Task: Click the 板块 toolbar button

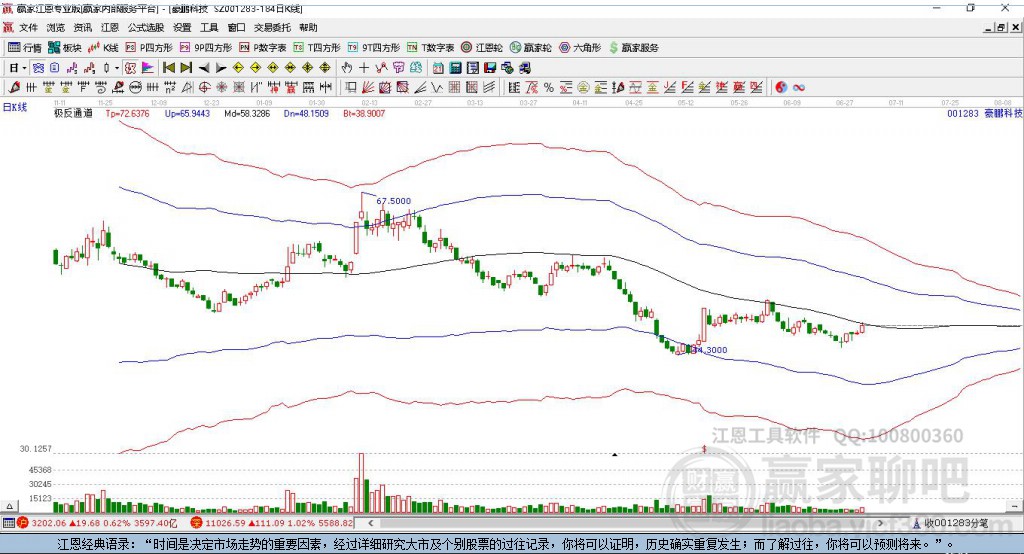Action: coord(65,48)
